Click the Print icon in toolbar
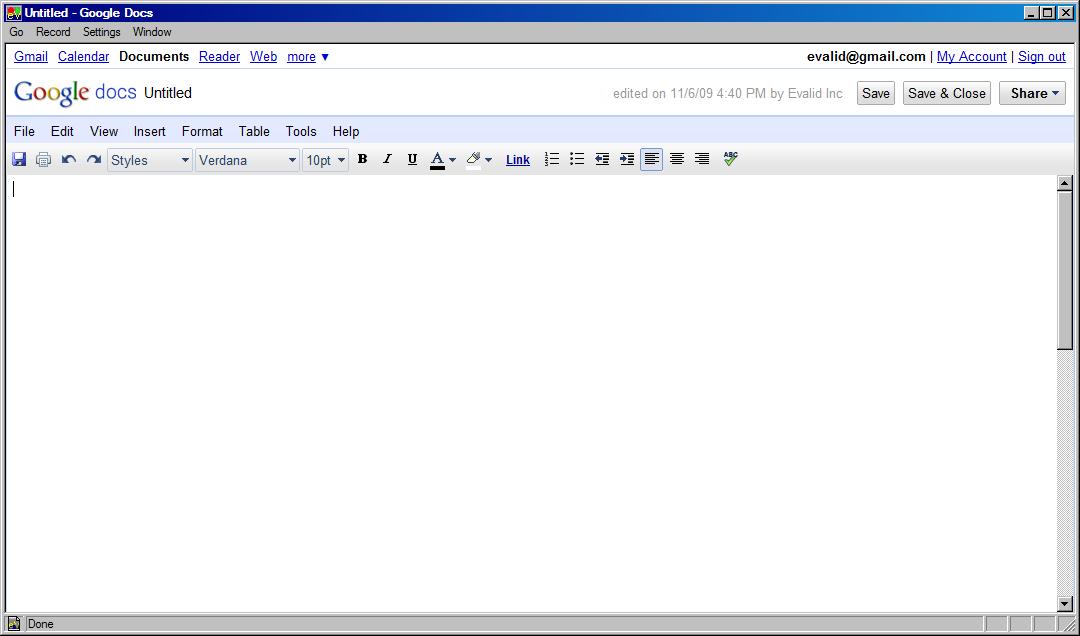This screenshot has width=1080, height=636. 43,160
